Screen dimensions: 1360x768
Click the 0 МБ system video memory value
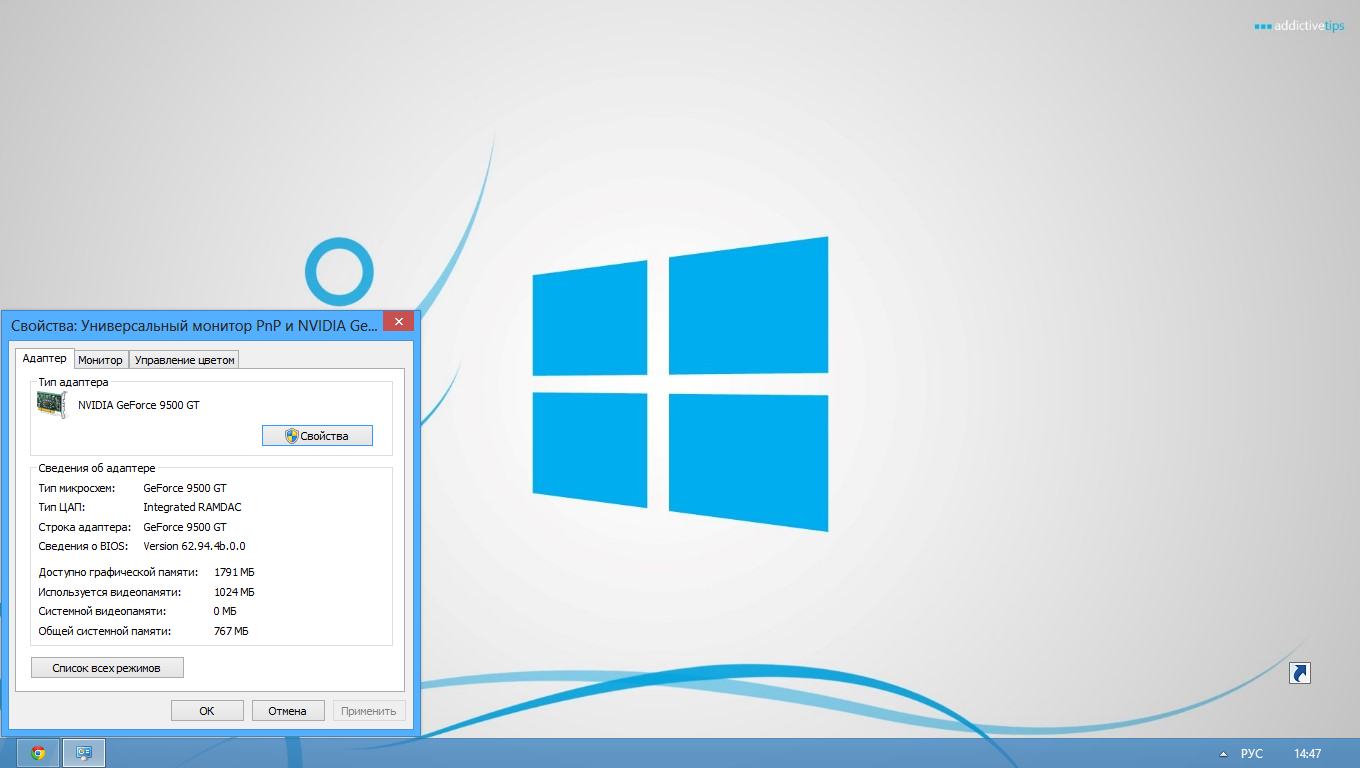click(225, 611)
